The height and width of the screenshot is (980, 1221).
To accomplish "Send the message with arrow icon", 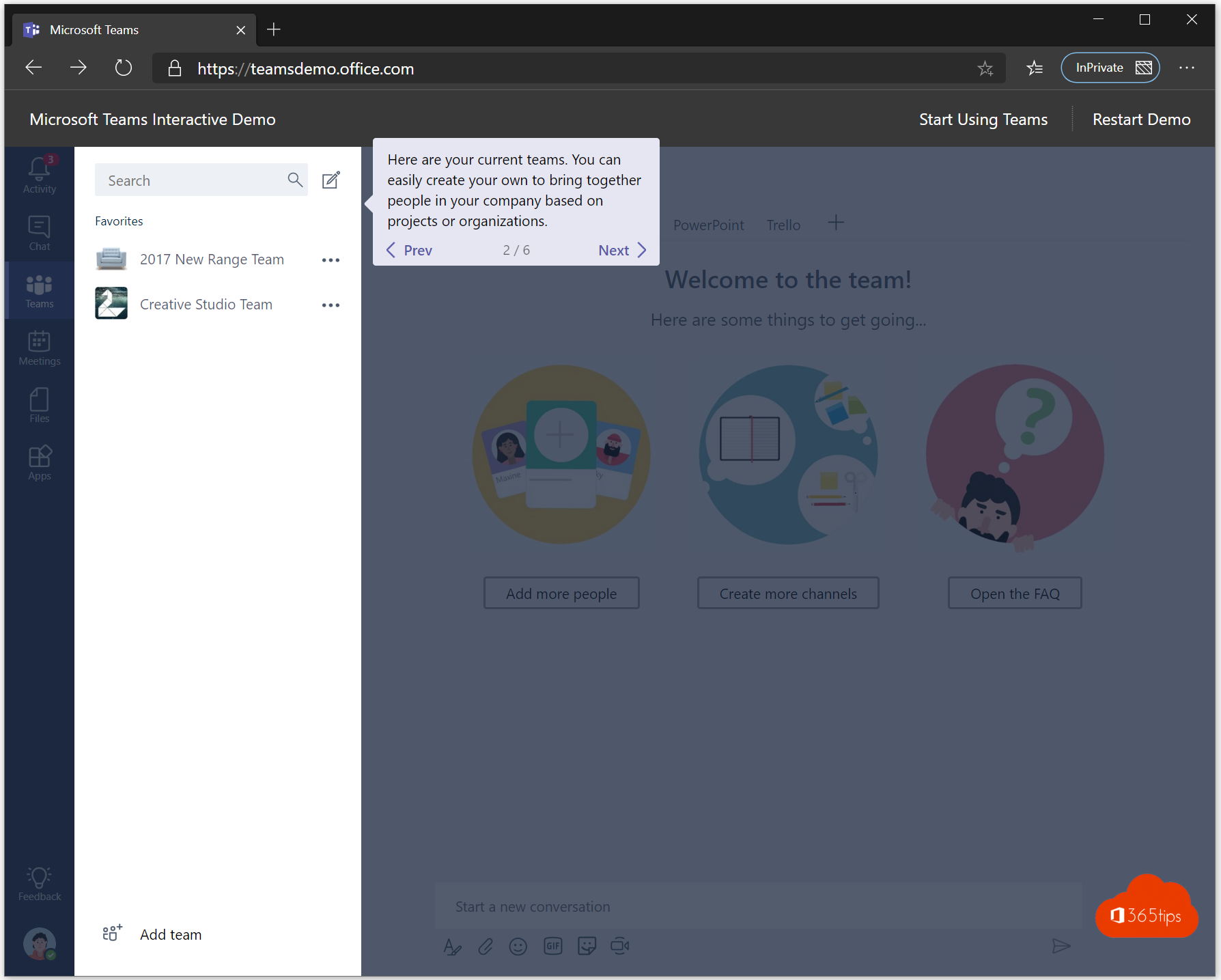I will pos(1061,946).
